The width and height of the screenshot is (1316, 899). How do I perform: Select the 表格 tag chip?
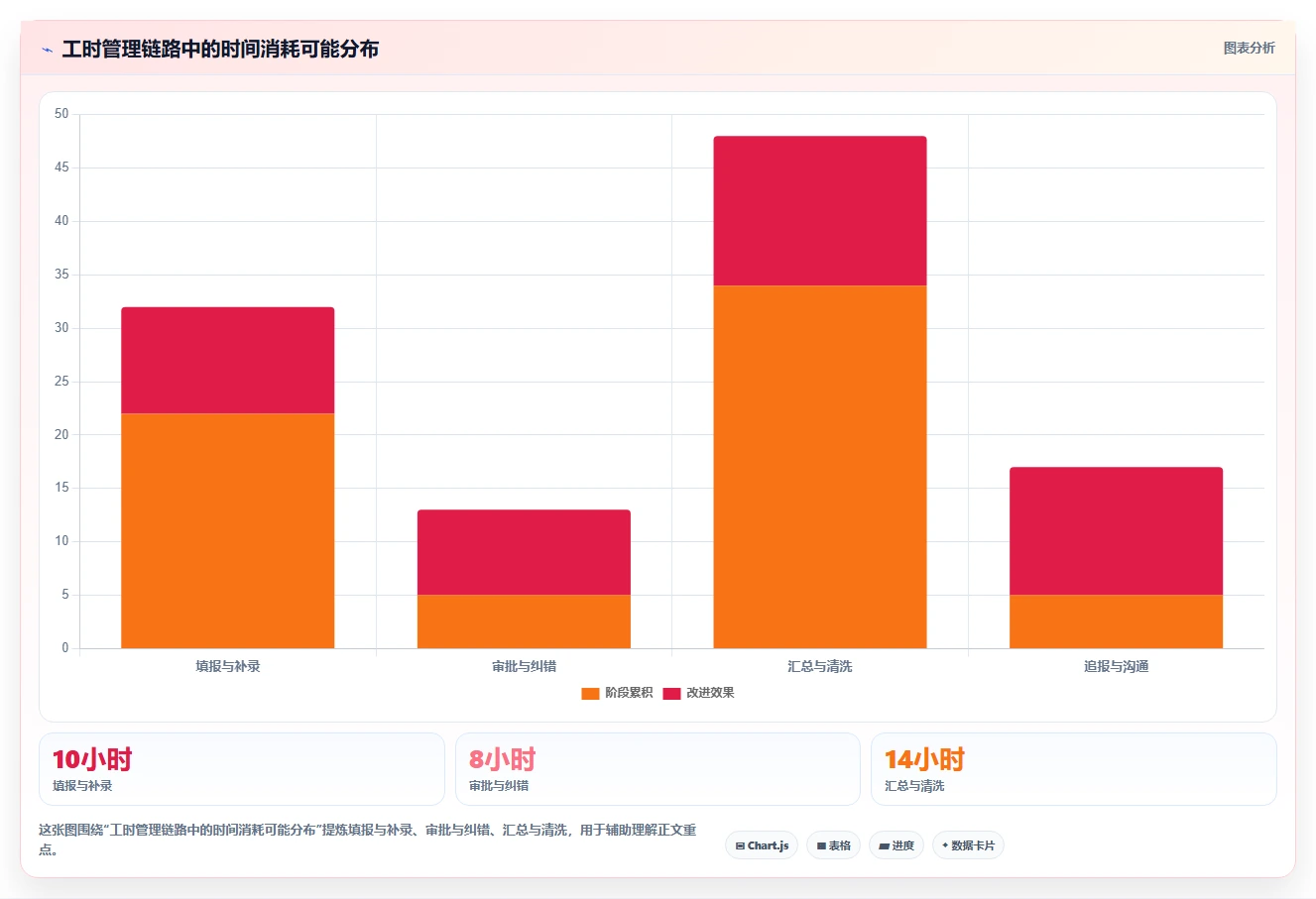pos(833,845)
